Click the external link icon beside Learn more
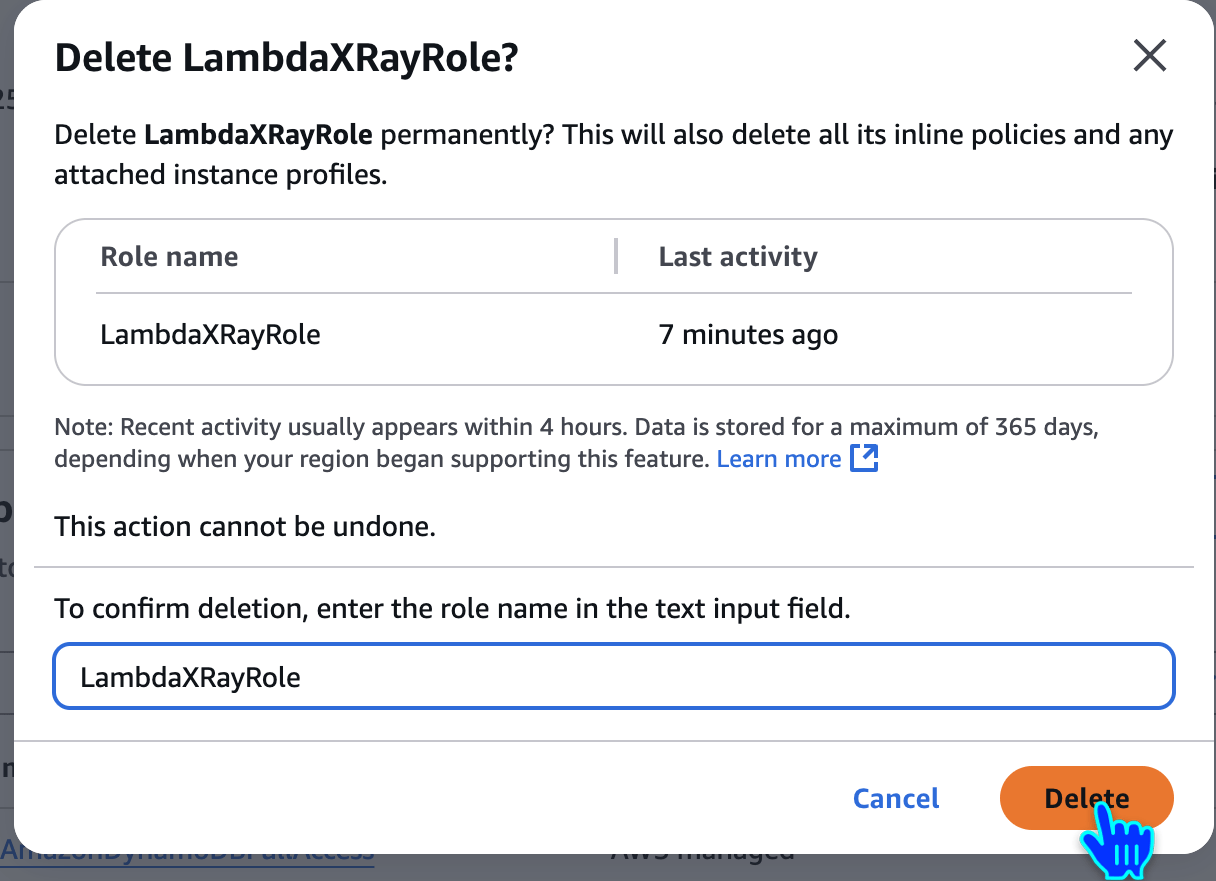Viewport: 1216px width, 881px height. [x=863, y=459]
